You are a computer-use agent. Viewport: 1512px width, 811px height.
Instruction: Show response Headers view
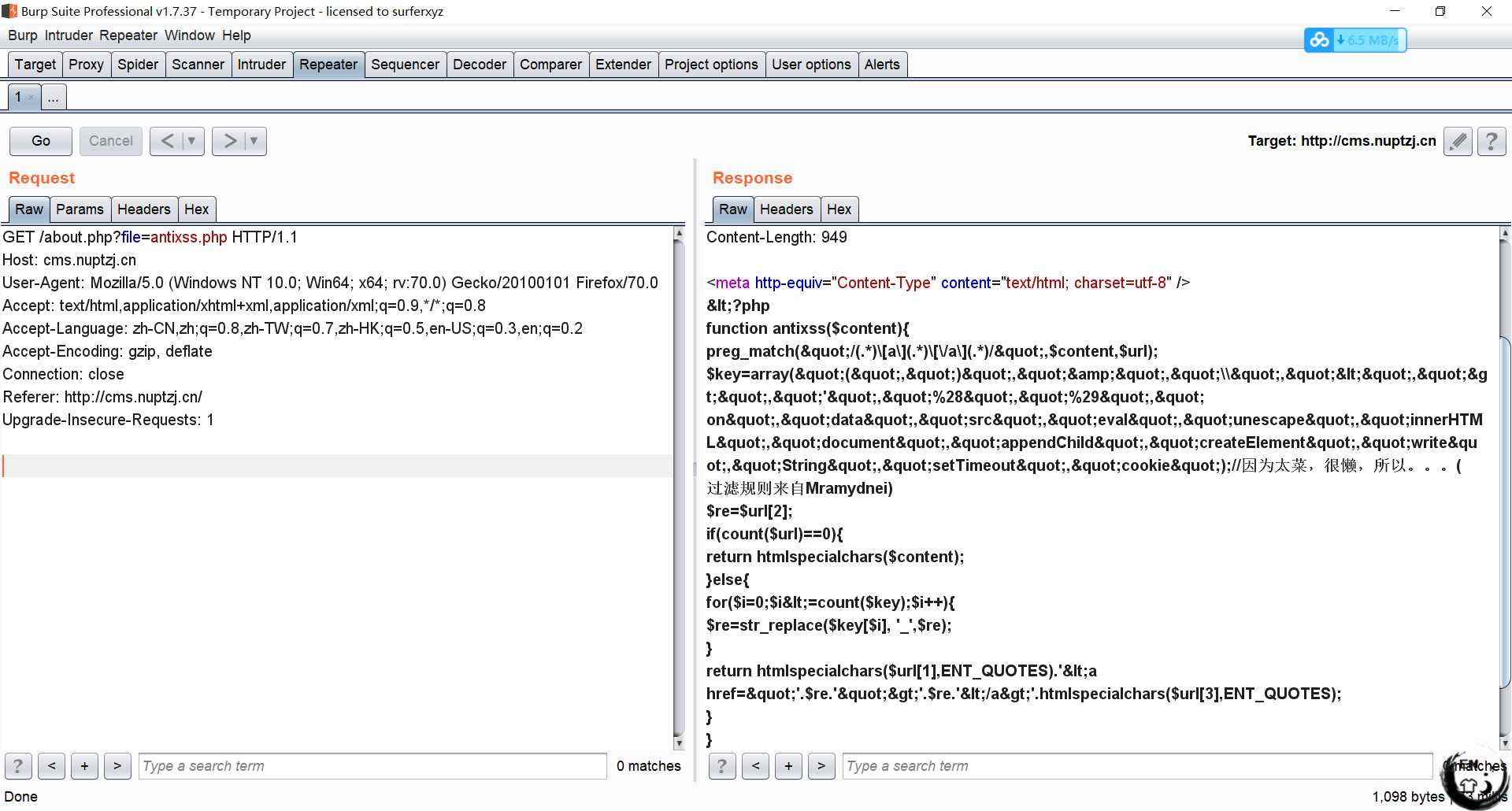pos(786,209)
